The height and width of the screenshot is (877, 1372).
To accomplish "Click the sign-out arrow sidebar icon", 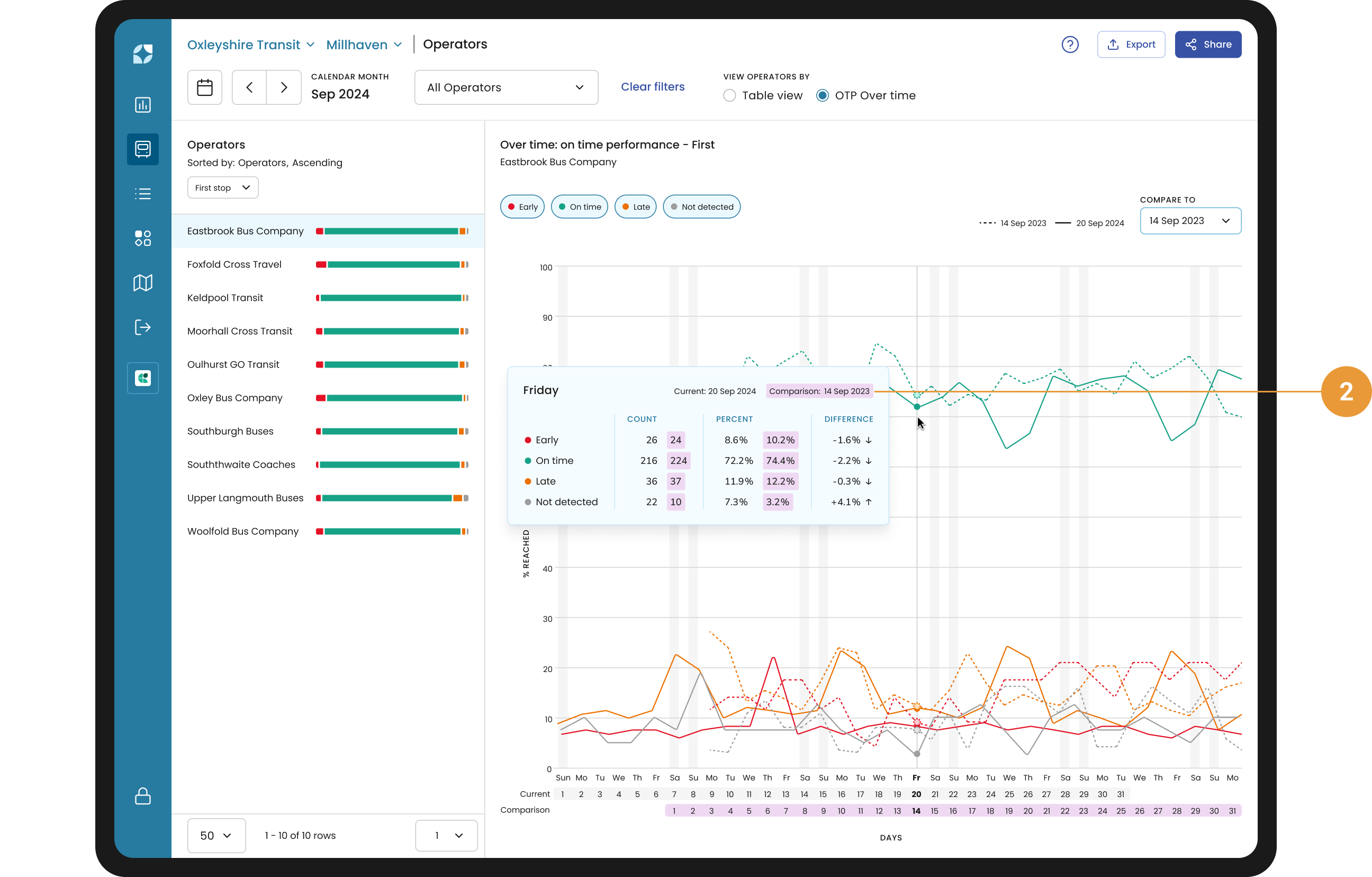I will [x=142, y=327].
